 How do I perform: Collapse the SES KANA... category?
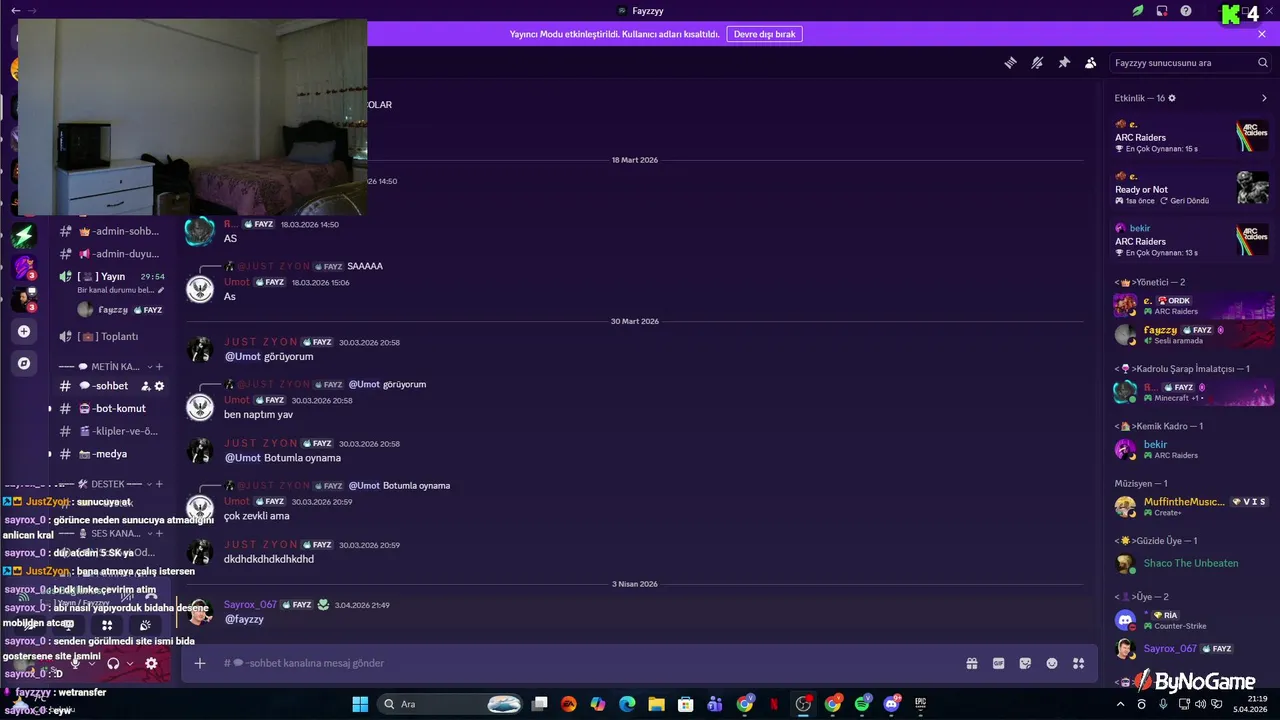(104, 533)
